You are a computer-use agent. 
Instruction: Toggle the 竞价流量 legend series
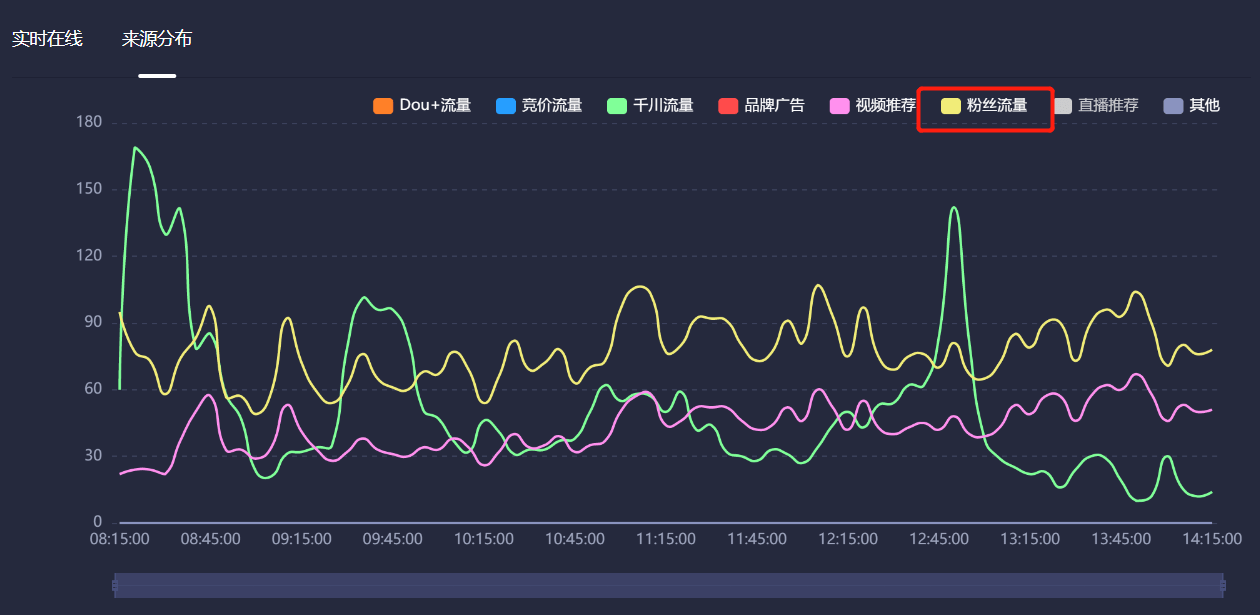pyautogui.click(x=539, y=105)
